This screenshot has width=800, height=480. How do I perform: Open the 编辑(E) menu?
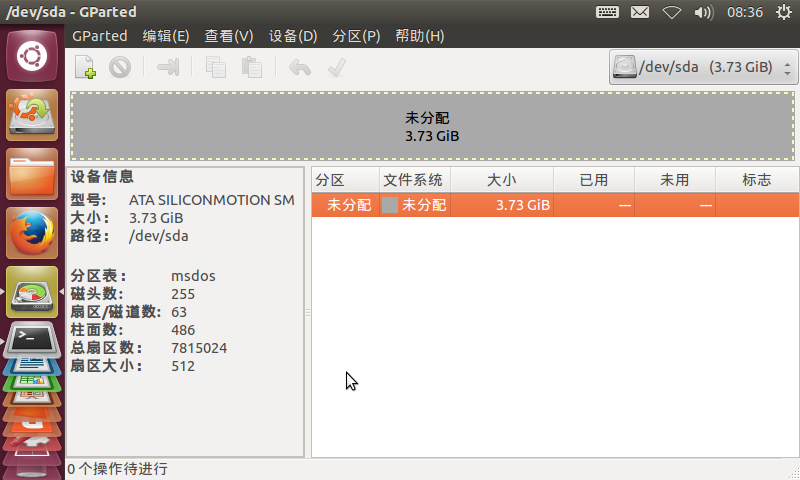[x=166, y=36]
